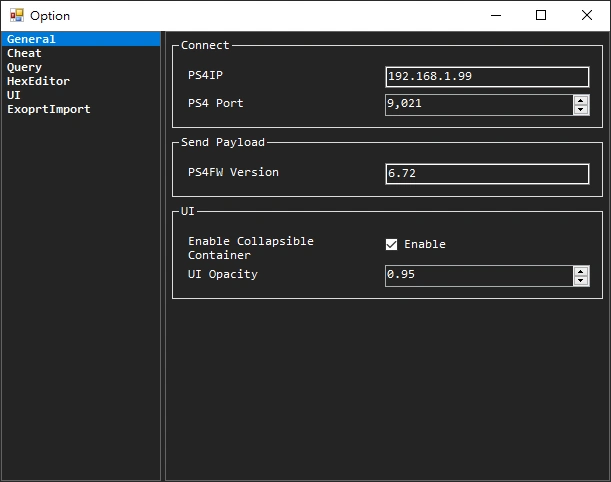This screenshot has height=482, width=611.
Task: Click the PS4FW Version field
Action: pyautogui.click(x=487, y=174)
